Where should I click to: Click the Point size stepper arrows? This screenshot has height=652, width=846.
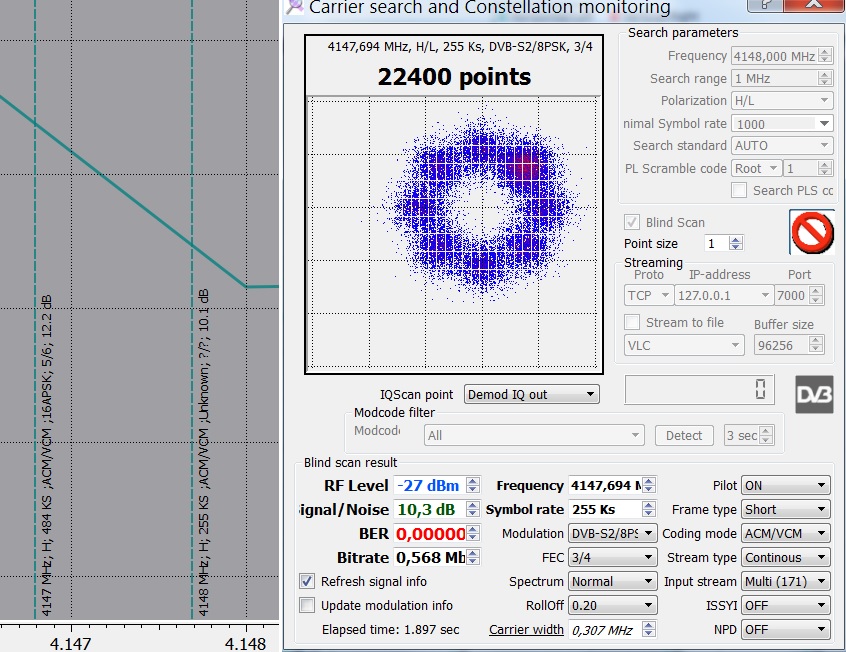coord(735,243)
